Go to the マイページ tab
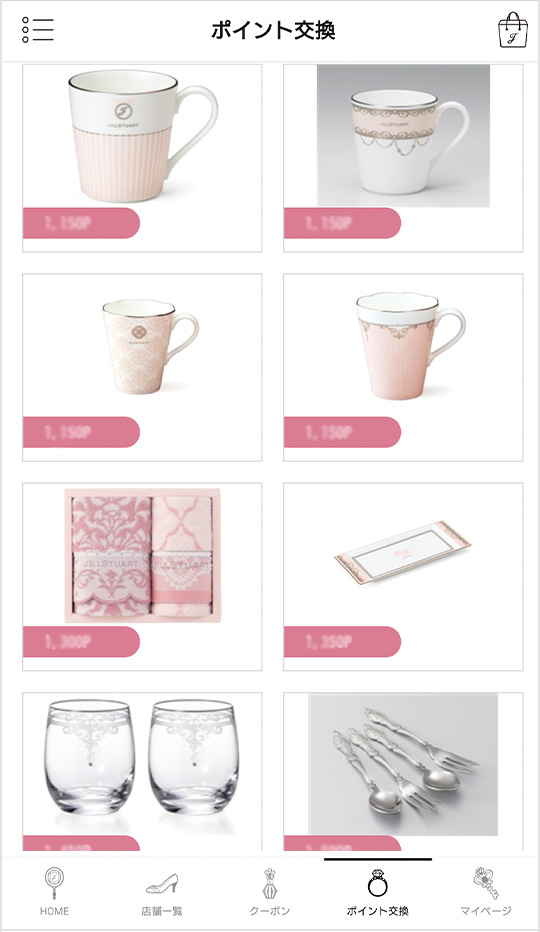Screen dimensions: 540x932 tap(486, 911)
